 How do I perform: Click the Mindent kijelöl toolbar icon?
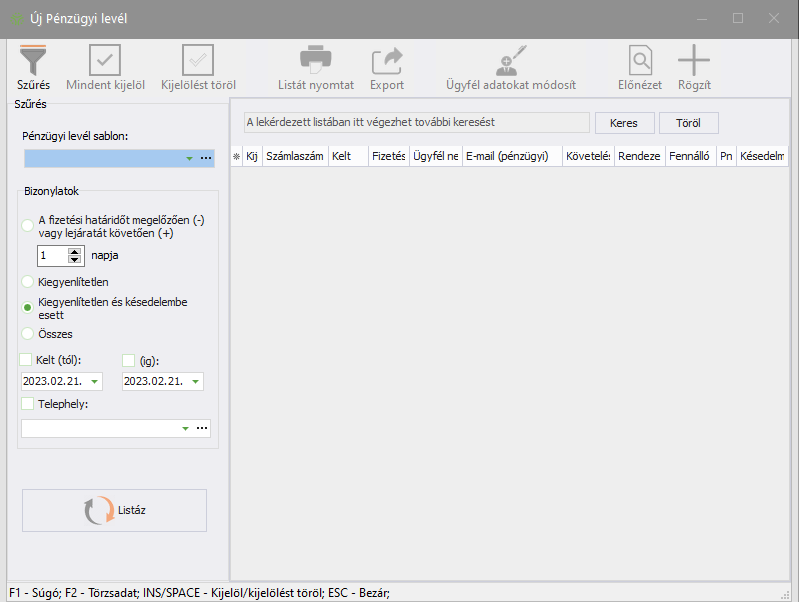click(x=104, y=62)
